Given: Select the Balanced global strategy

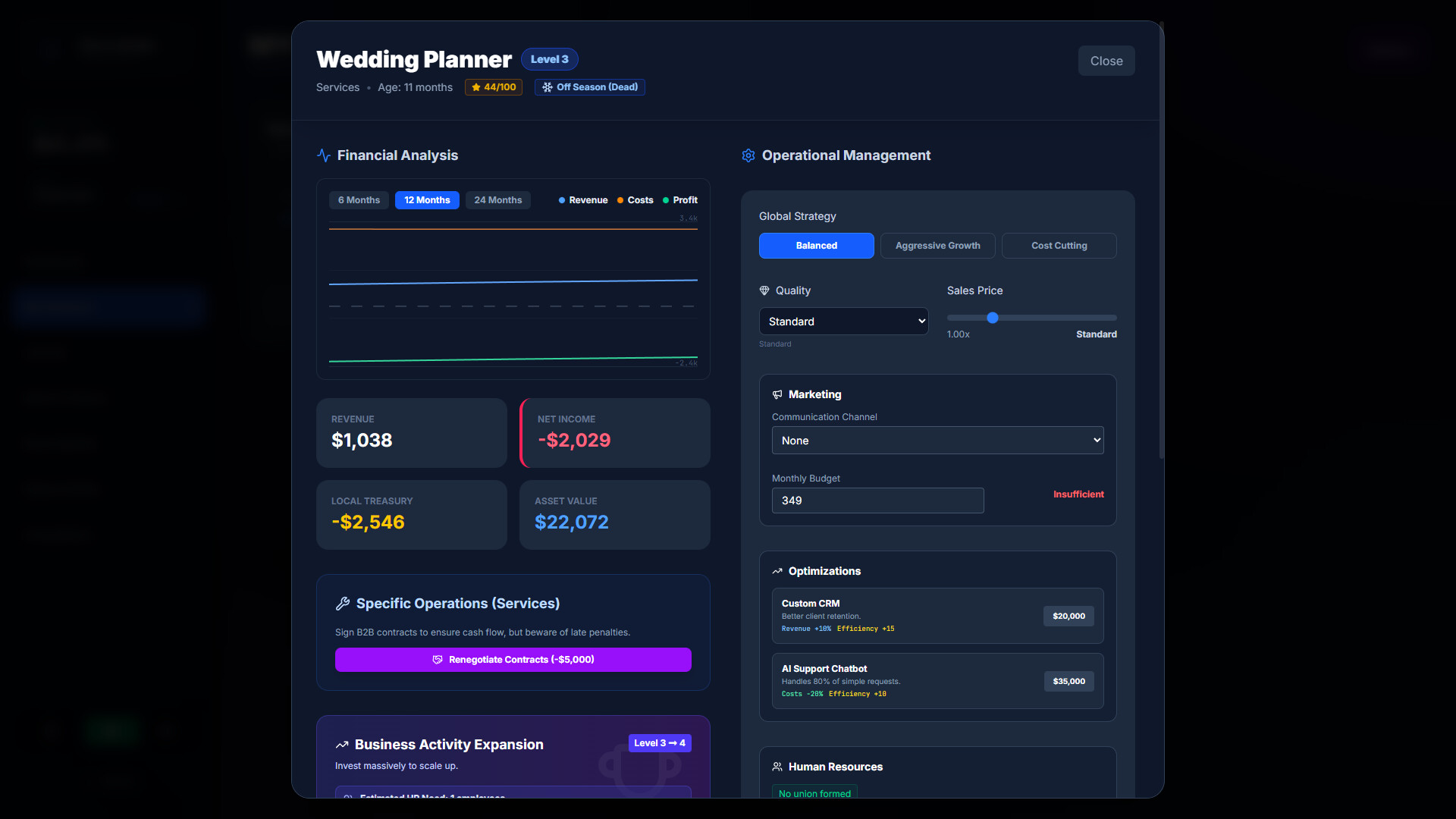Looking at the screenshot, I should click(816, 246).
